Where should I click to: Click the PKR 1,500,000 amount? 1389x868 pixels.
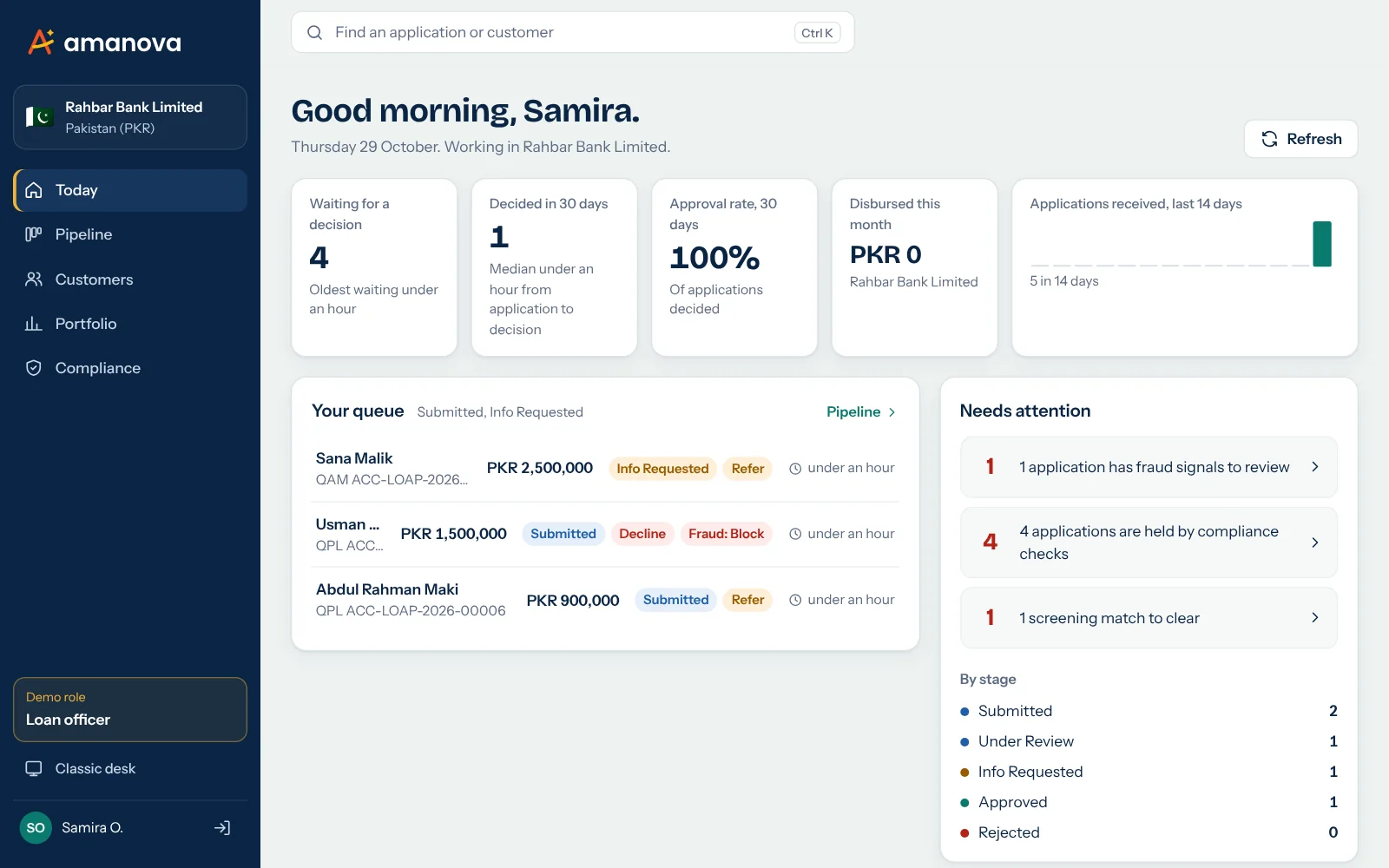pos(453,534)
